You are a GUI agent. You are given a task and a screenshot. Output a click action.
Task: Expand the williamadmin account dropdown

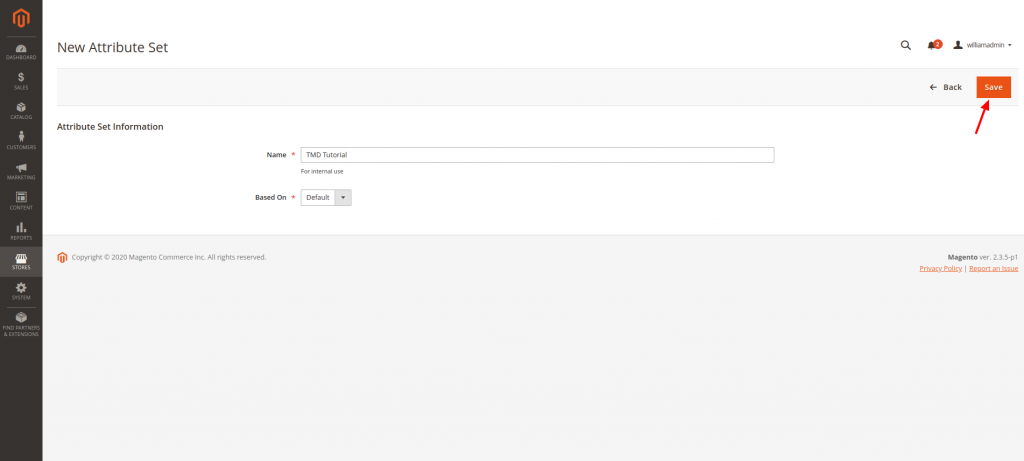983,45
